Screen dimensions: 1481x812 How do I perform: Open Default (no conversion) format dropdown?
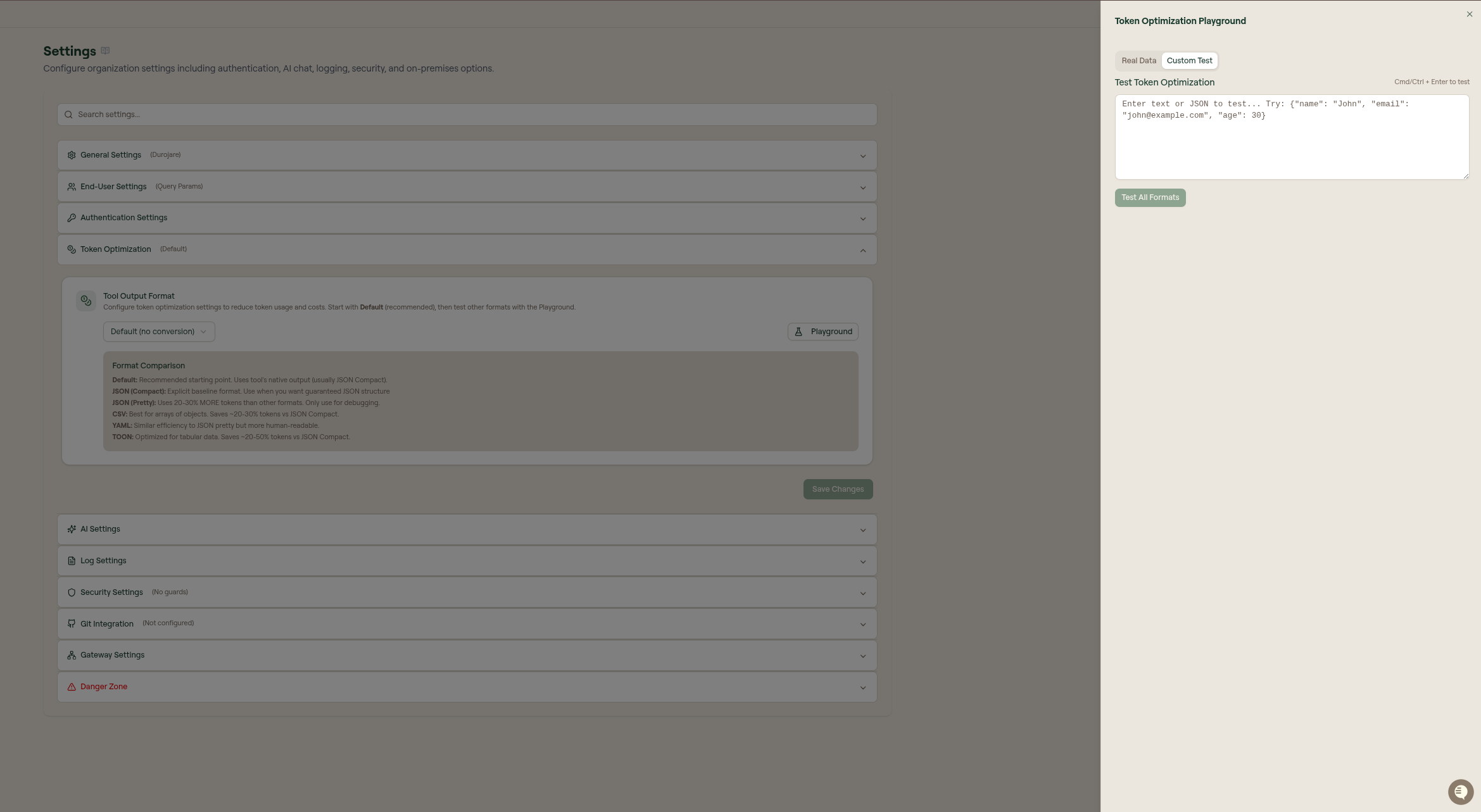click(159, 332)
